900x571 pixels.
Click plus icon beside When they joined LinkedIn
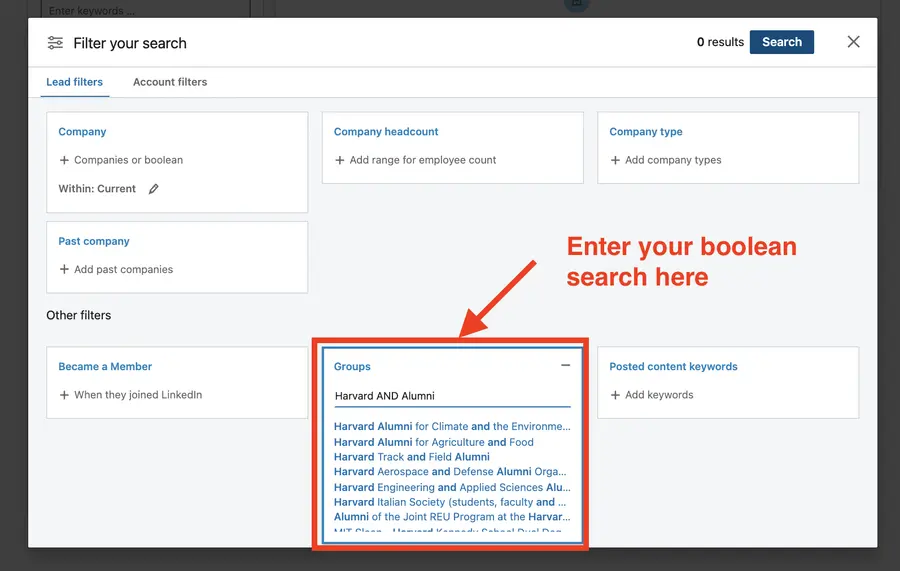(64, 395)
